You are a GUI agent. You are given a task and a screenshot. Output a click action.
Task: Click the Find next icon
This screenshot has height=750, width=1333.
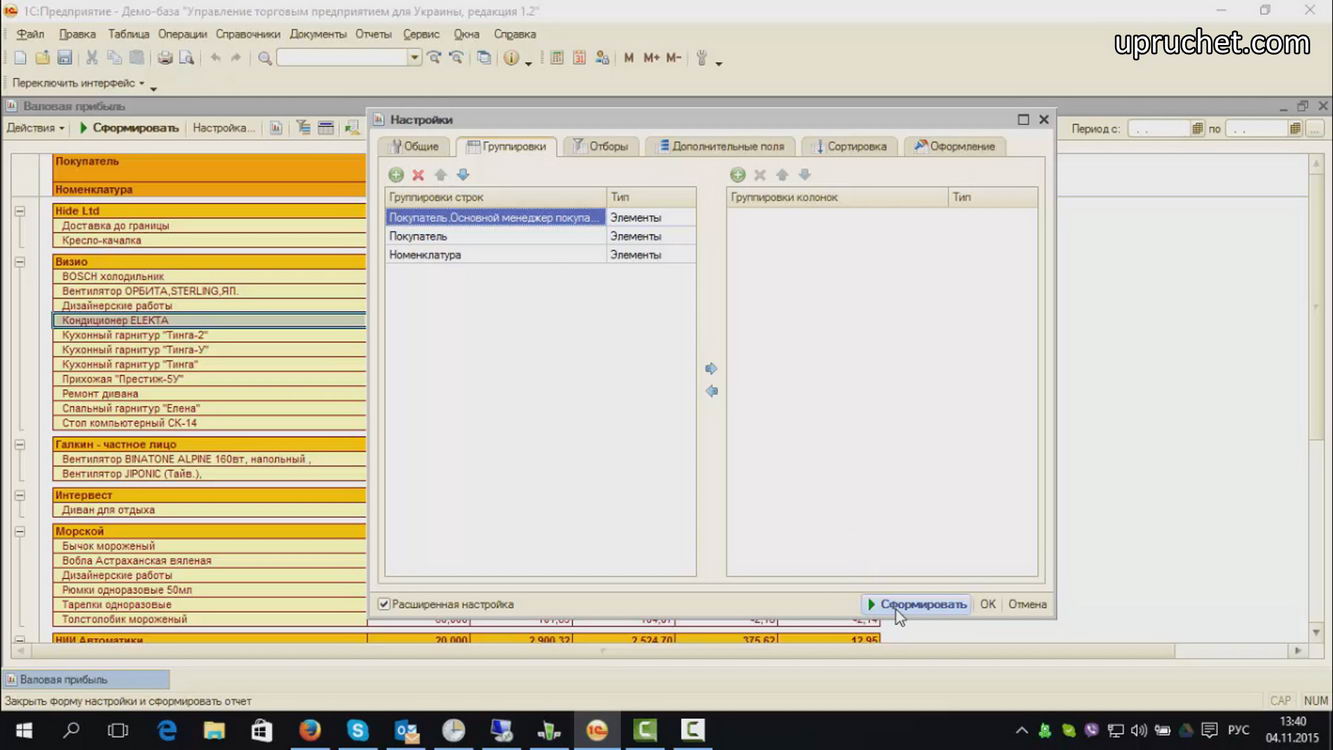click(x=434, y=58)
